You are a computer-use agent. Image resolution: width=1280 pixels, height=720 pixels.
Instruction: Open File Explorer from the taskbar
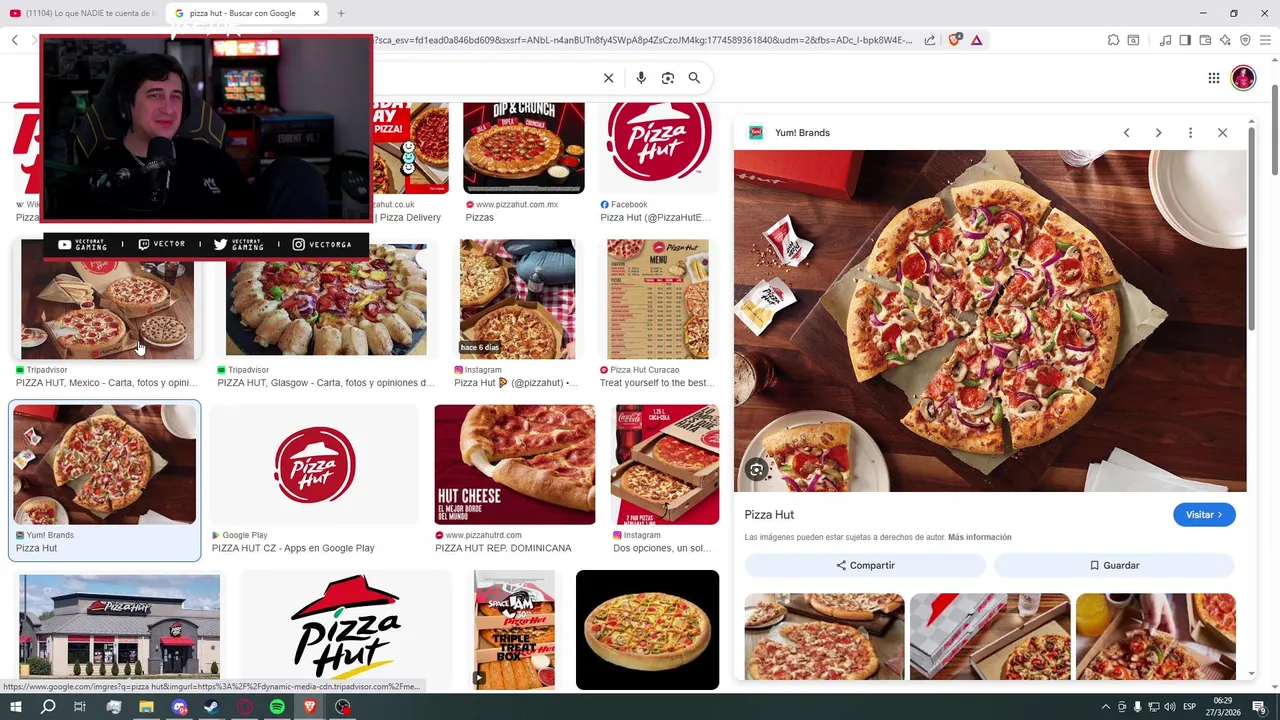[x=146, y=707]
